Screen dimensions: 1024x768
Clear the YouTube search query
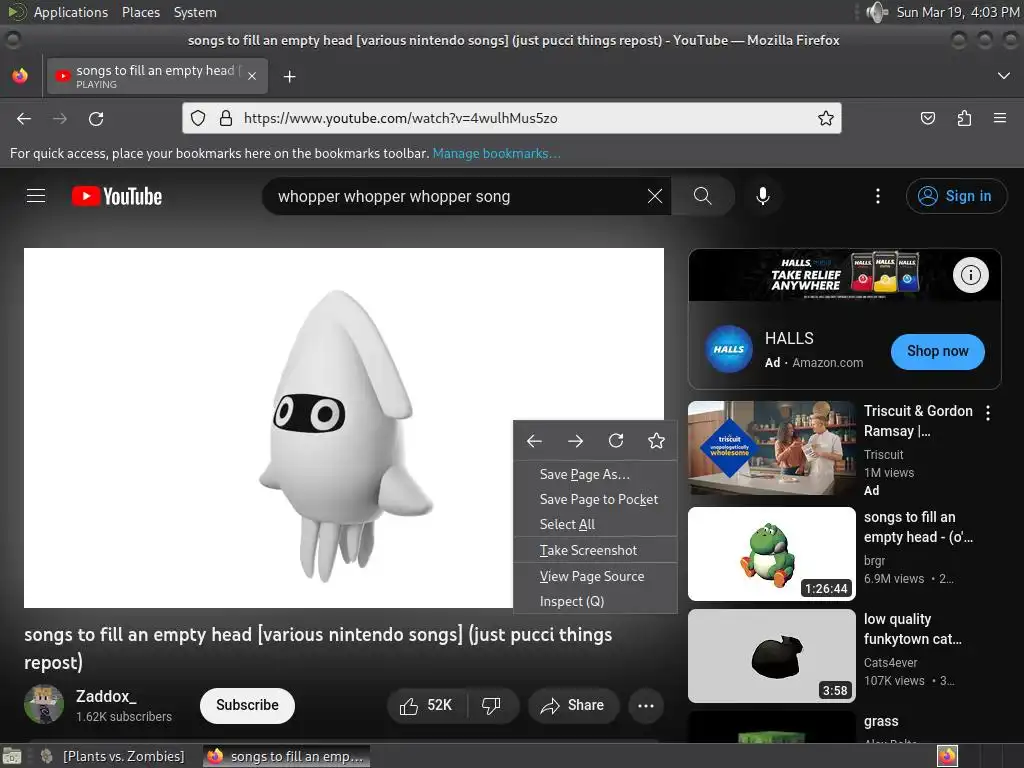point(655,196)
